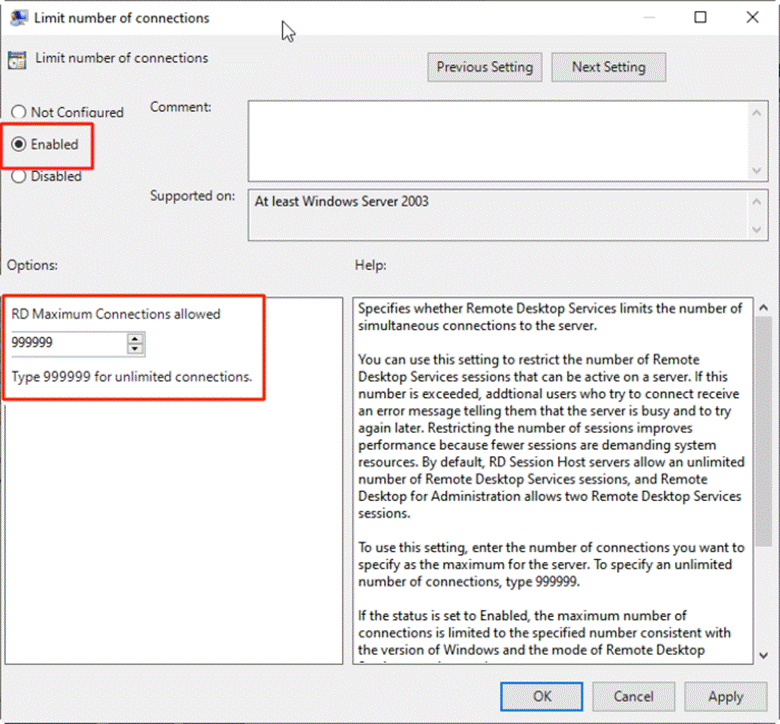Click the Help panel scroll up arrow

point(764,308)
